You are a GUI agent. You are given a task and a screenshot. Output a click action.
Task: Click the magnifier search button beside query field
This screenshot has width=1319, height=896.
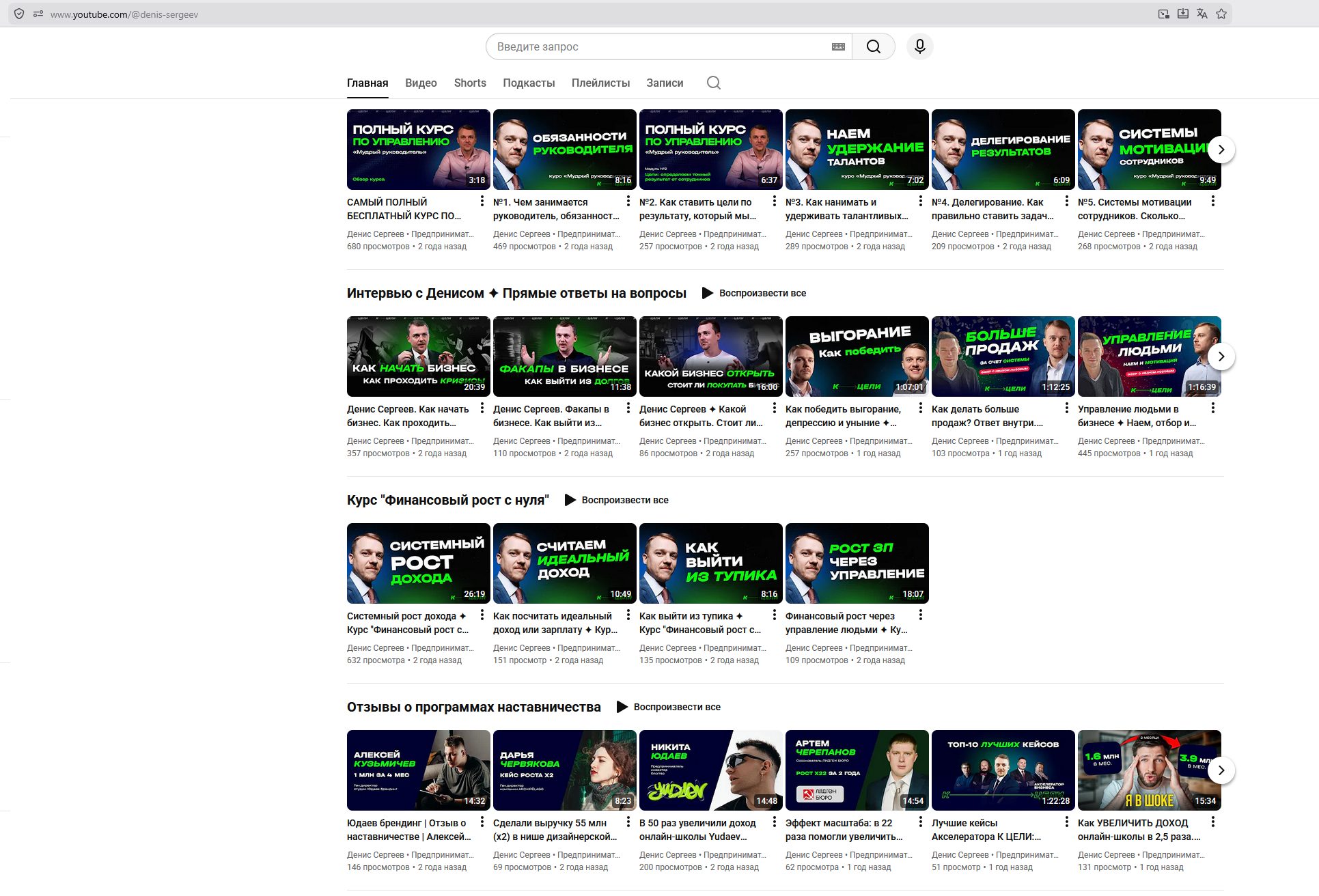[873, 46]
